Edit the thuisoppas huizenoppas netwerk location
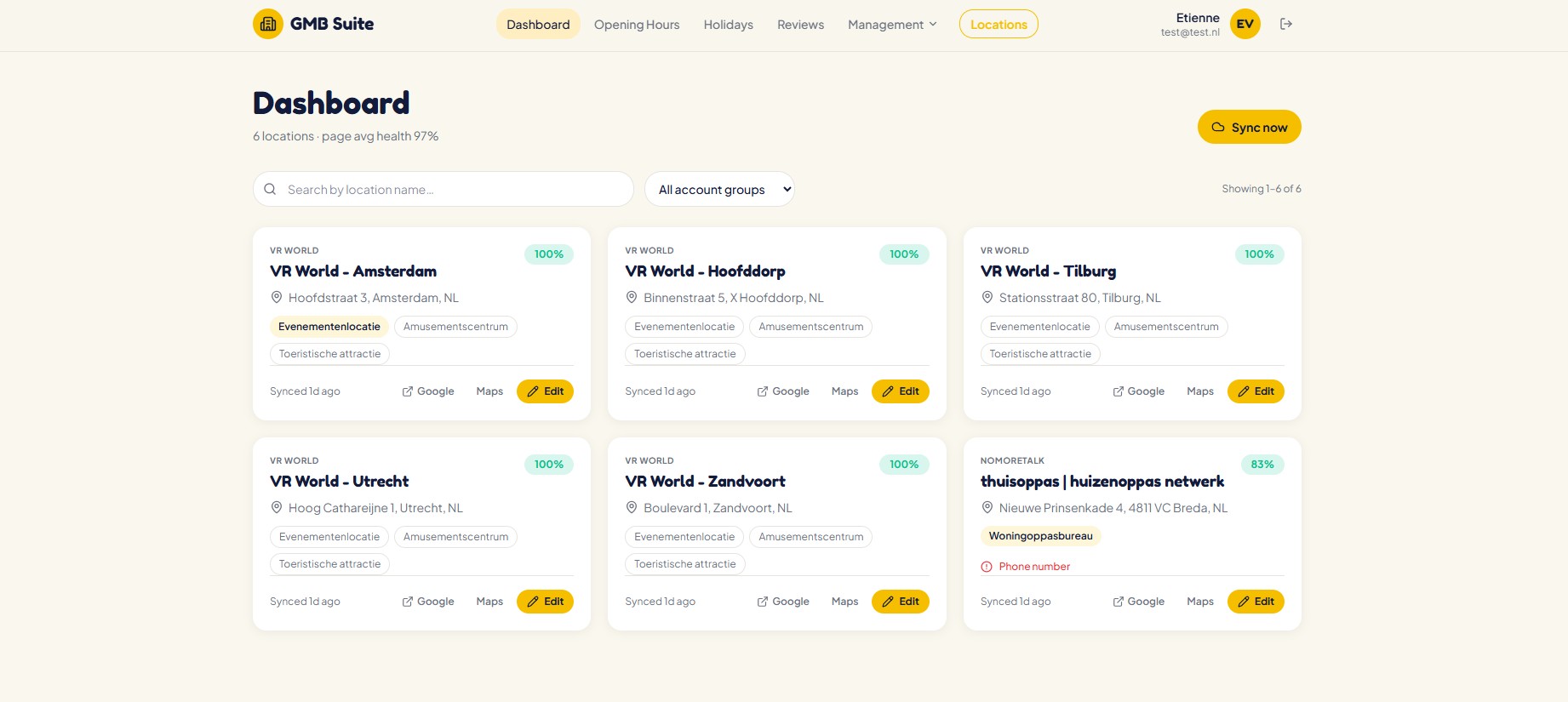The width and height of the screenshot is (1568, 702). pyautogui.click(x=1256, y=602)
